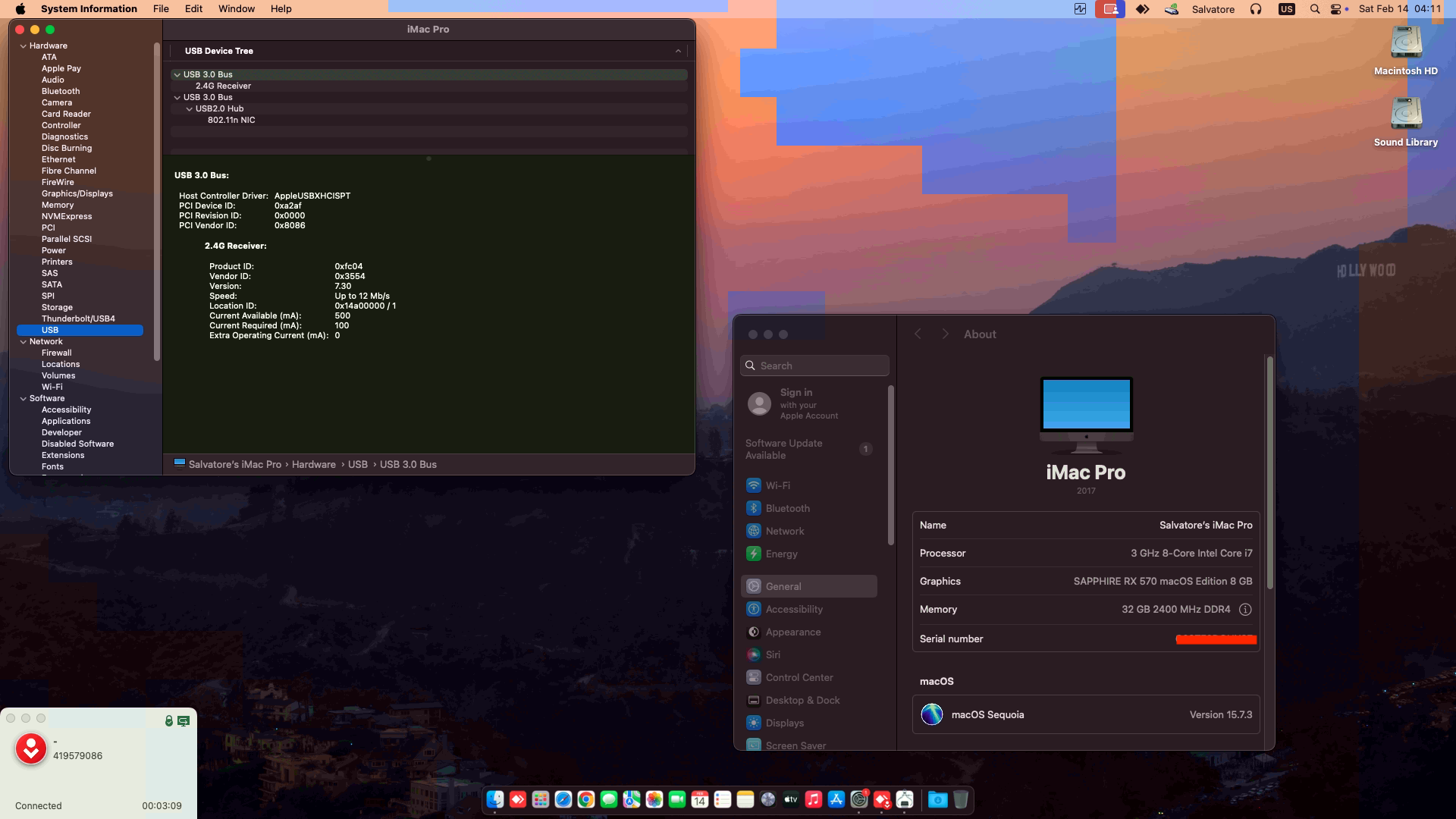
Task: Open Software Update Available notice
Action: 810,450
